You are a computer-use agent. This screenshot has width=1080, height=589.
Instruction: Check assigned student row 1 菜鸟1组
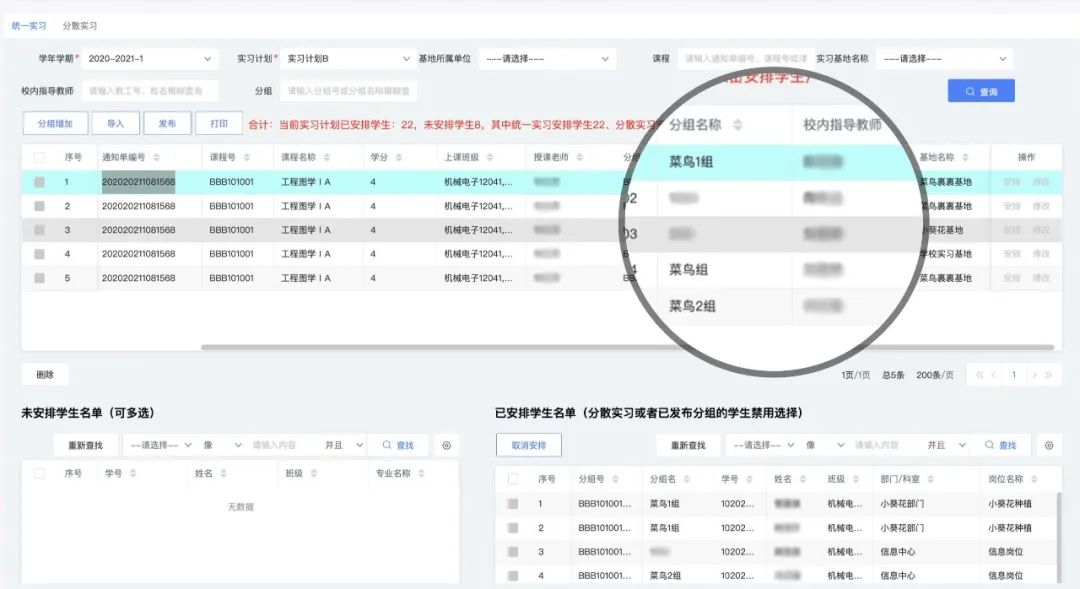(x=513, y=504)
